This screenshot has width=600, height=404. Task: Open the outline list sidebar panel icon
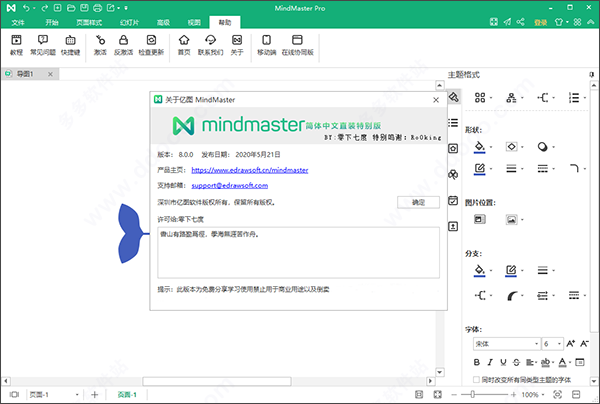(x=453, y=122)
